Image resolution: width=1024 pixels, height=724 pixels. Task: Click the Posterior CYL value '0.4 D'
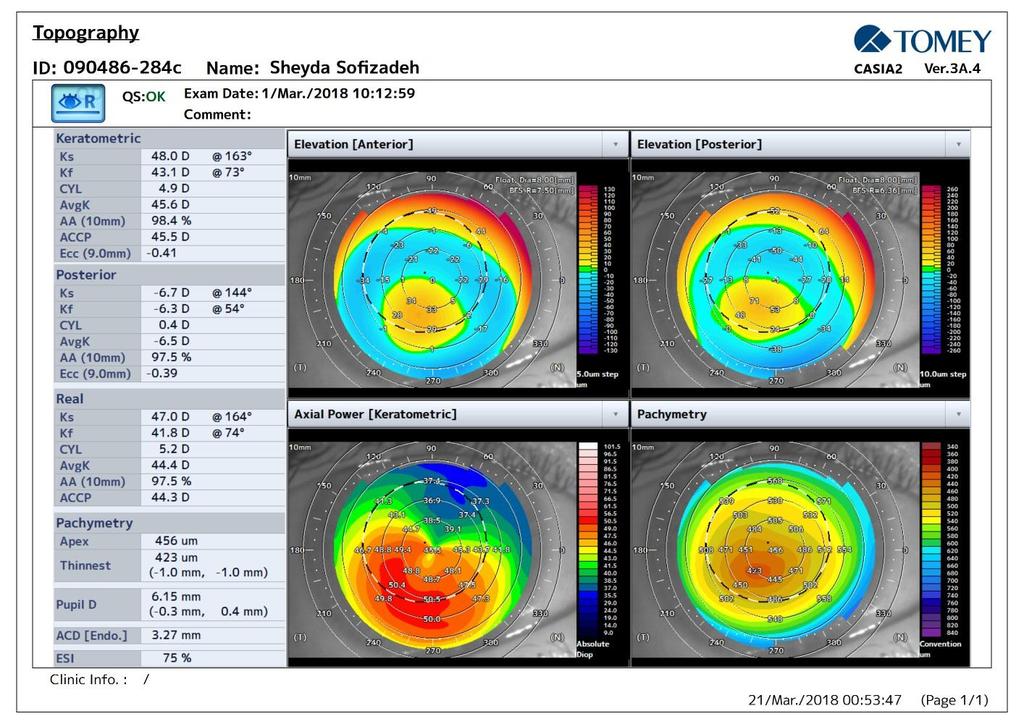174,324
